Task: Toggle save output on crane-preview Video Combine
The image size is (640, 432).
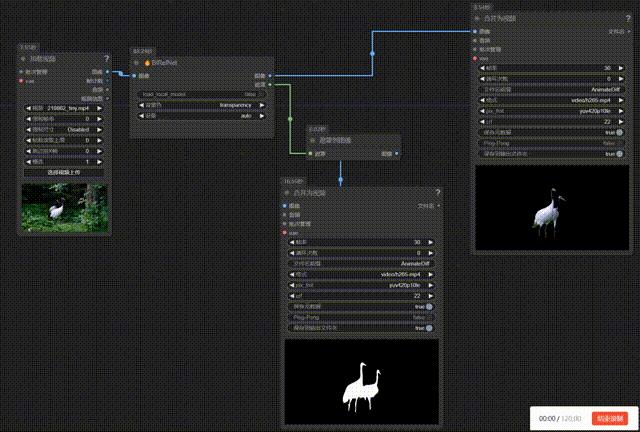Action: 551,154
